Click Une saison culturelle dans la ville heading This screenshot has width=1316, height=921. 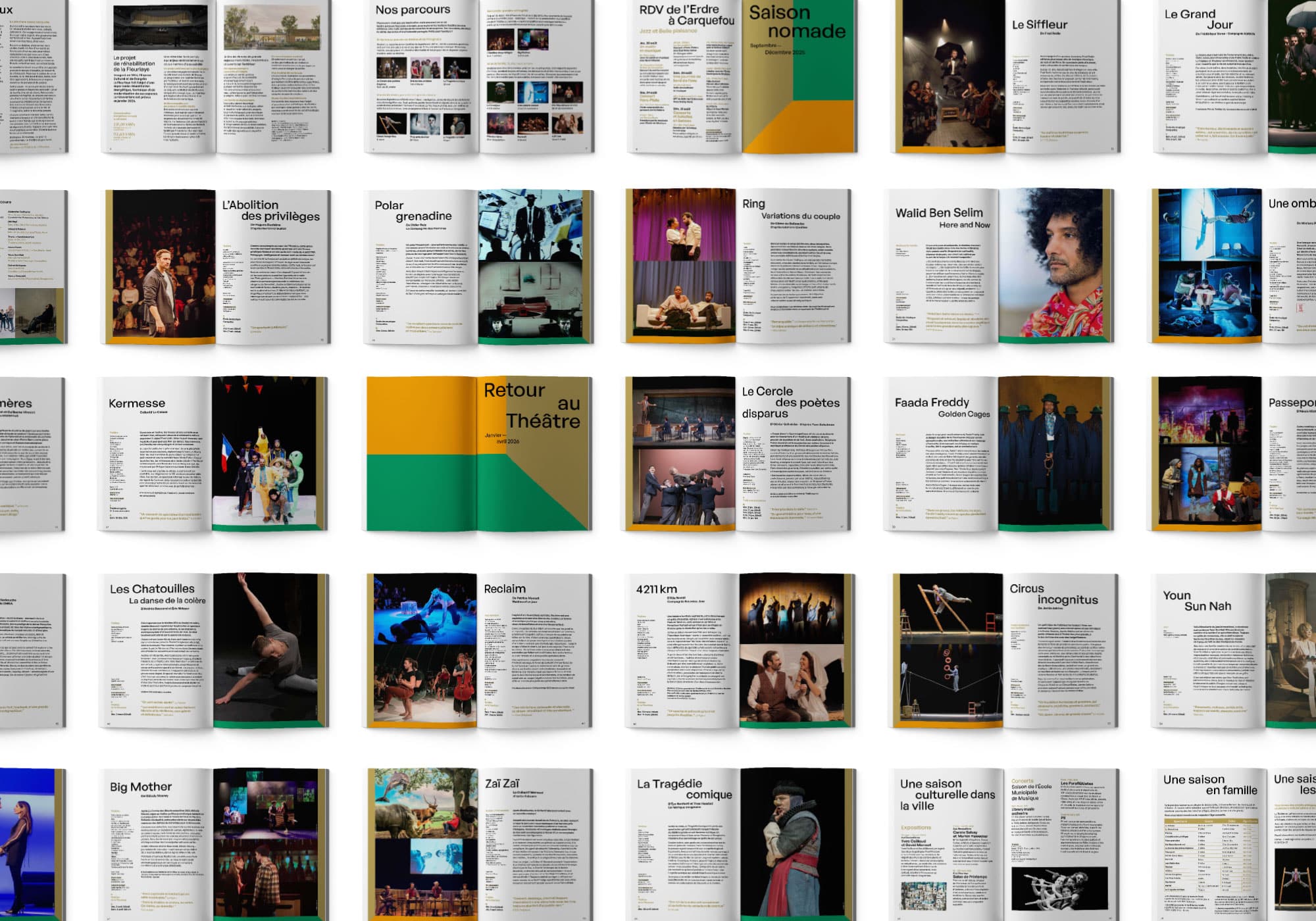(946, 794)
